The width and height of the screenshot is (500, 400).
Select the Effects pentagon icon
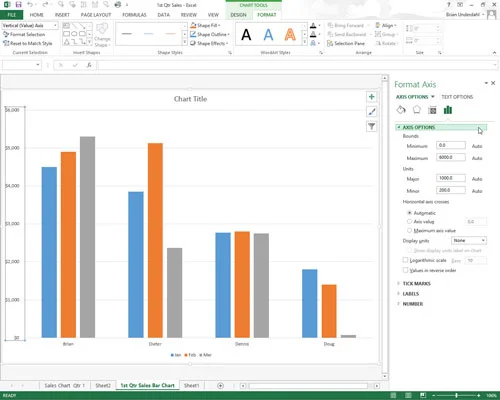pos(417,110)
